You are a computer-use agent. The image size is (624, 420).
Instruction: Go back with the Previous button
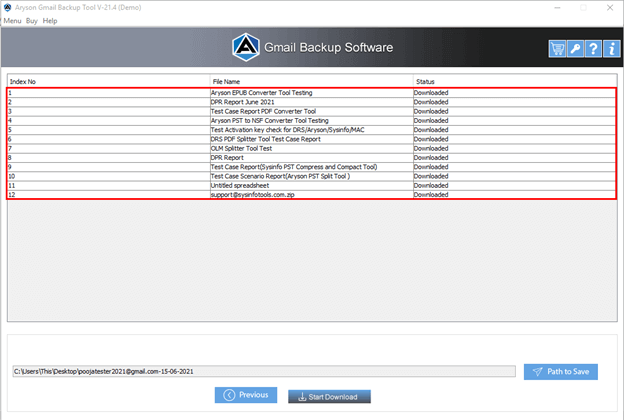[246, 395]
